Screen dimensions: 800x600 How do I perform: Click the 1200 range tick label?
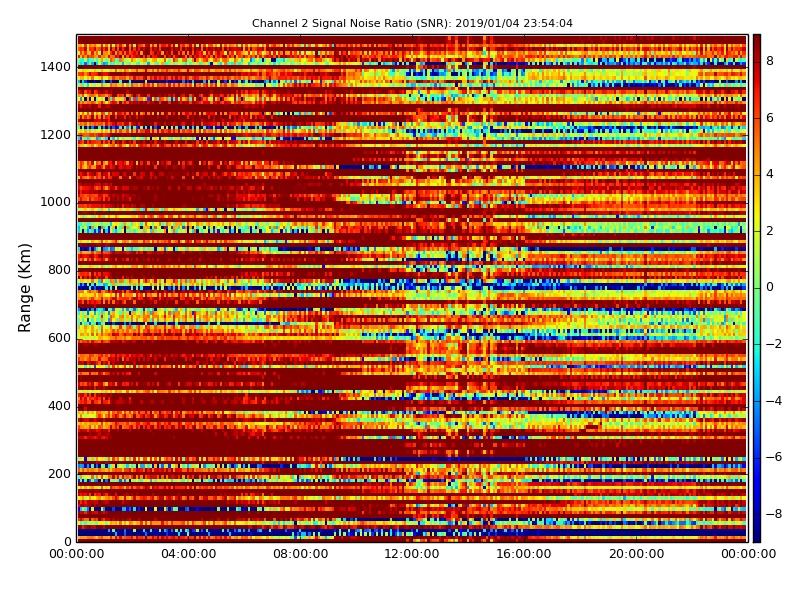[x=56, y=135]
